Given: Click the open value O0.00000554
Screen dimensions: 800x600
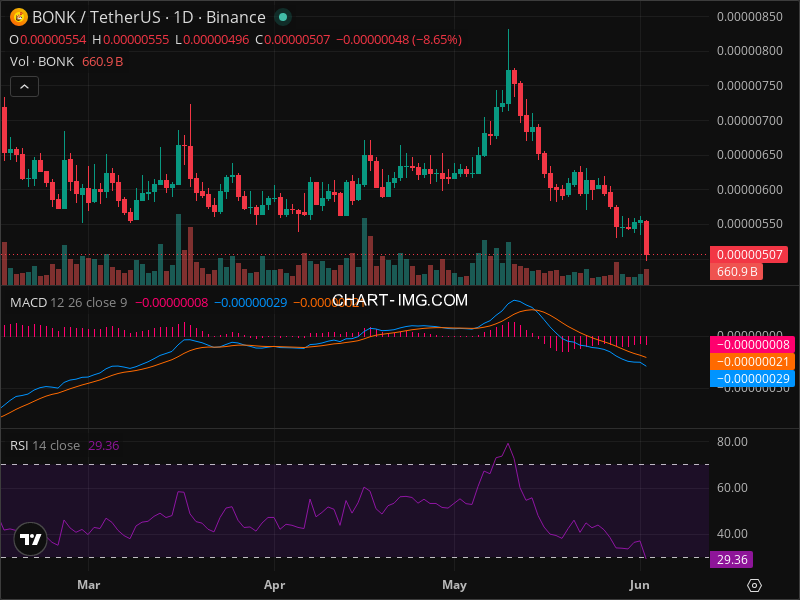Looking at the screenshot, I should 48,40.
